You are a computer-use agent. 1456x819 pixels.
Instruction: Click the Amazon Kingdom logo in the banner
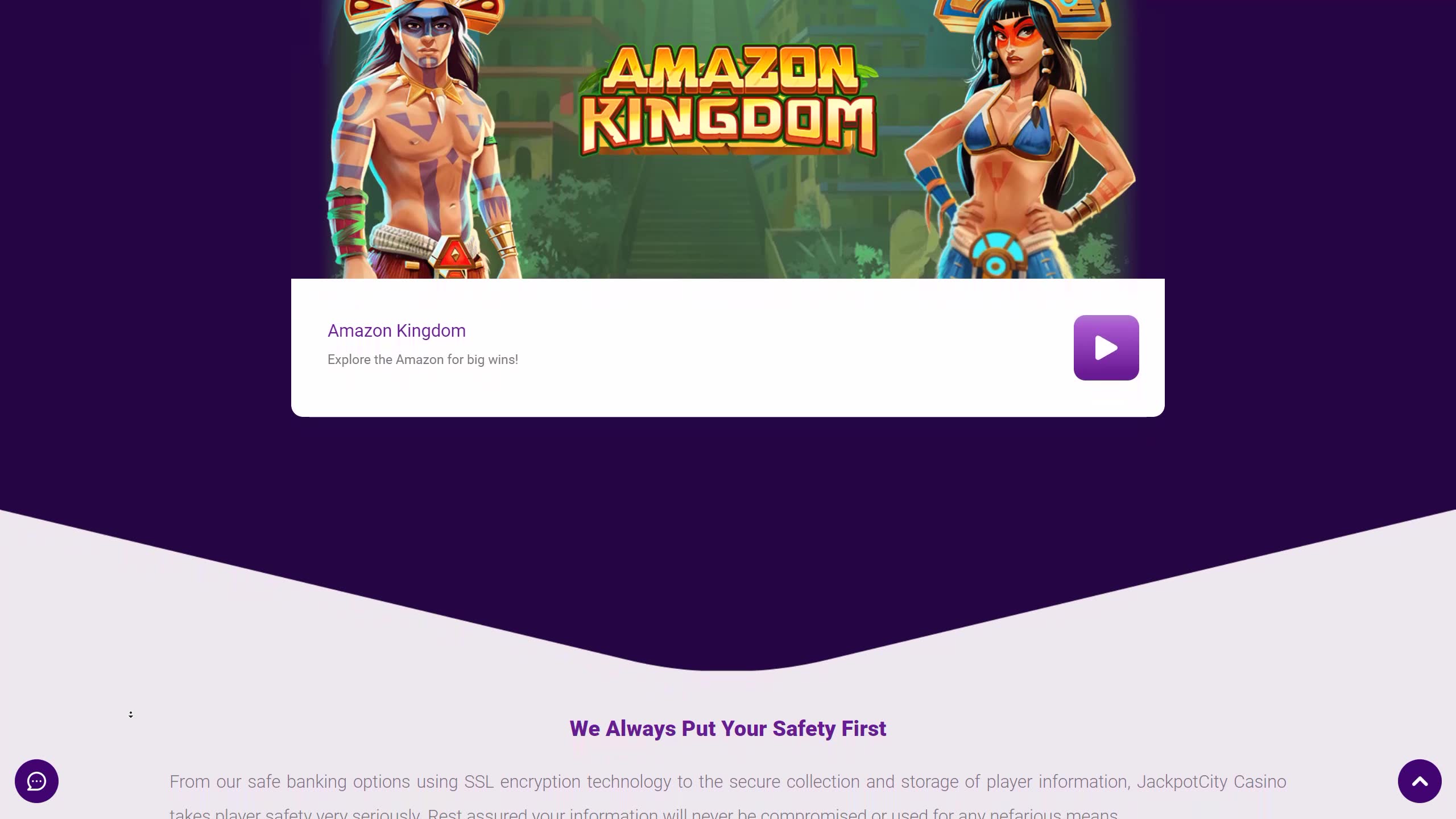click(x=728, y=100)
